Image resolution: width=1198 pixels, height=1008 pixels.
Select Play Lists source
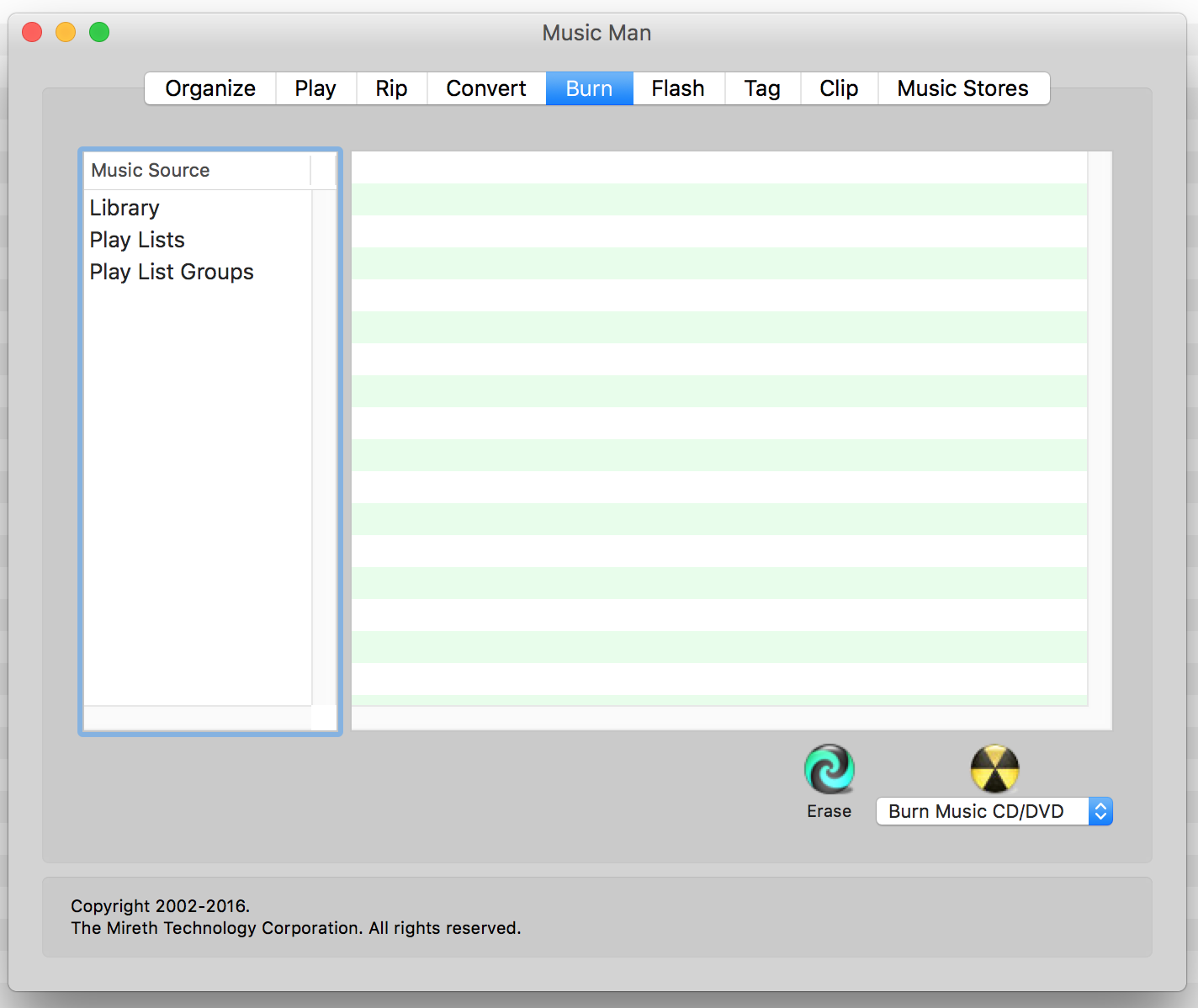198,240
